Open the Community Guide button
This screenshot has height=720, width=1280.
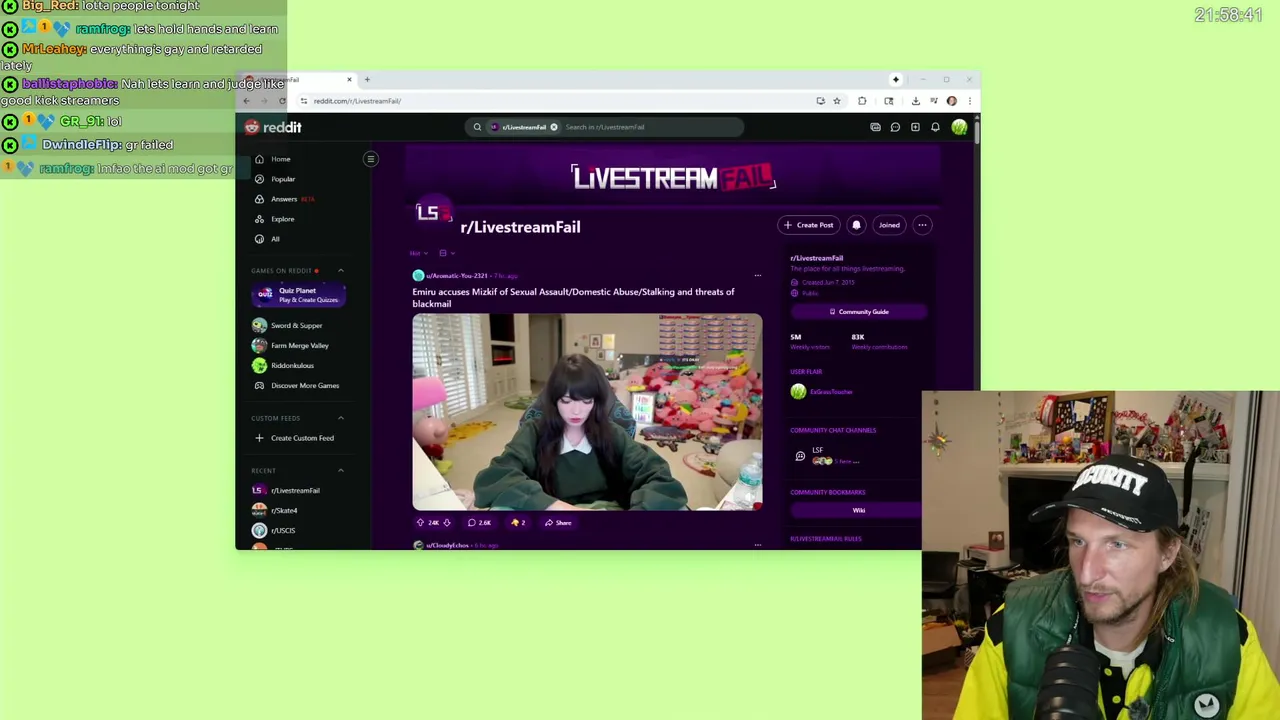pos(858,312)
